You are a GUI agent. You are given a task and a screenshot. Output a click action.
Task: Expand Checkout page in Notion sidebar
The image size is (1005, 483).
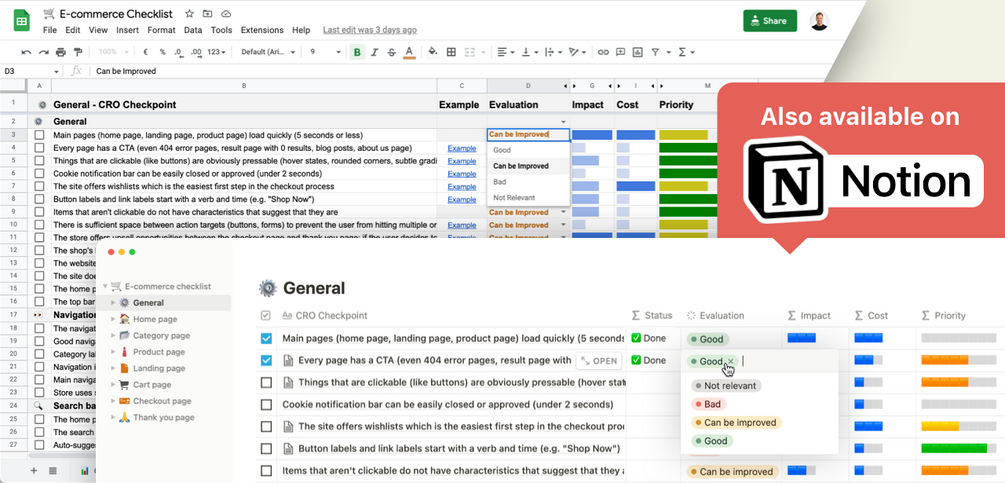pos(113,401)
